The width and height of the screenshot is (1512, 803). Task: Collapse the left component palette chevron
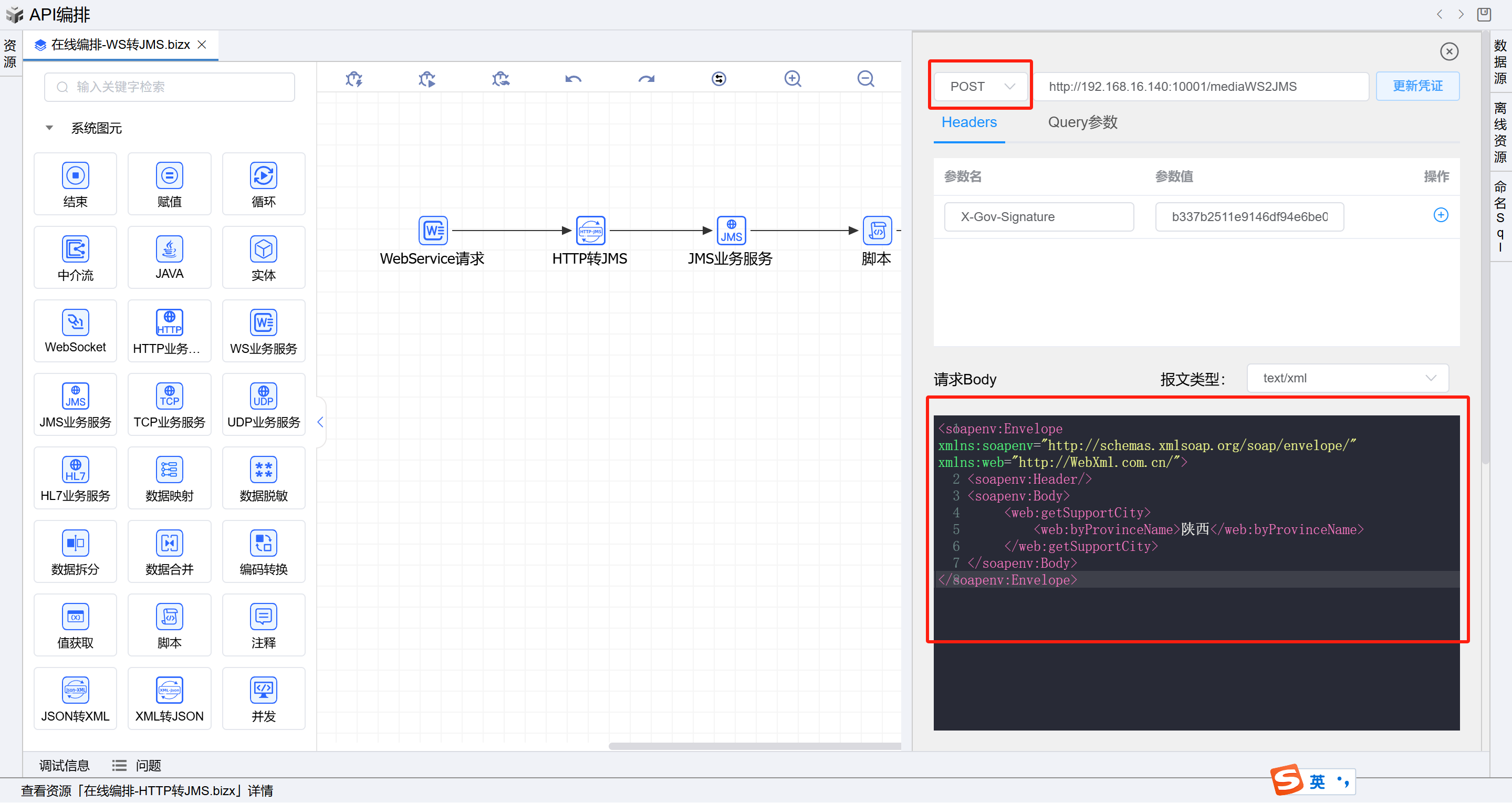(x=320, y=422)
